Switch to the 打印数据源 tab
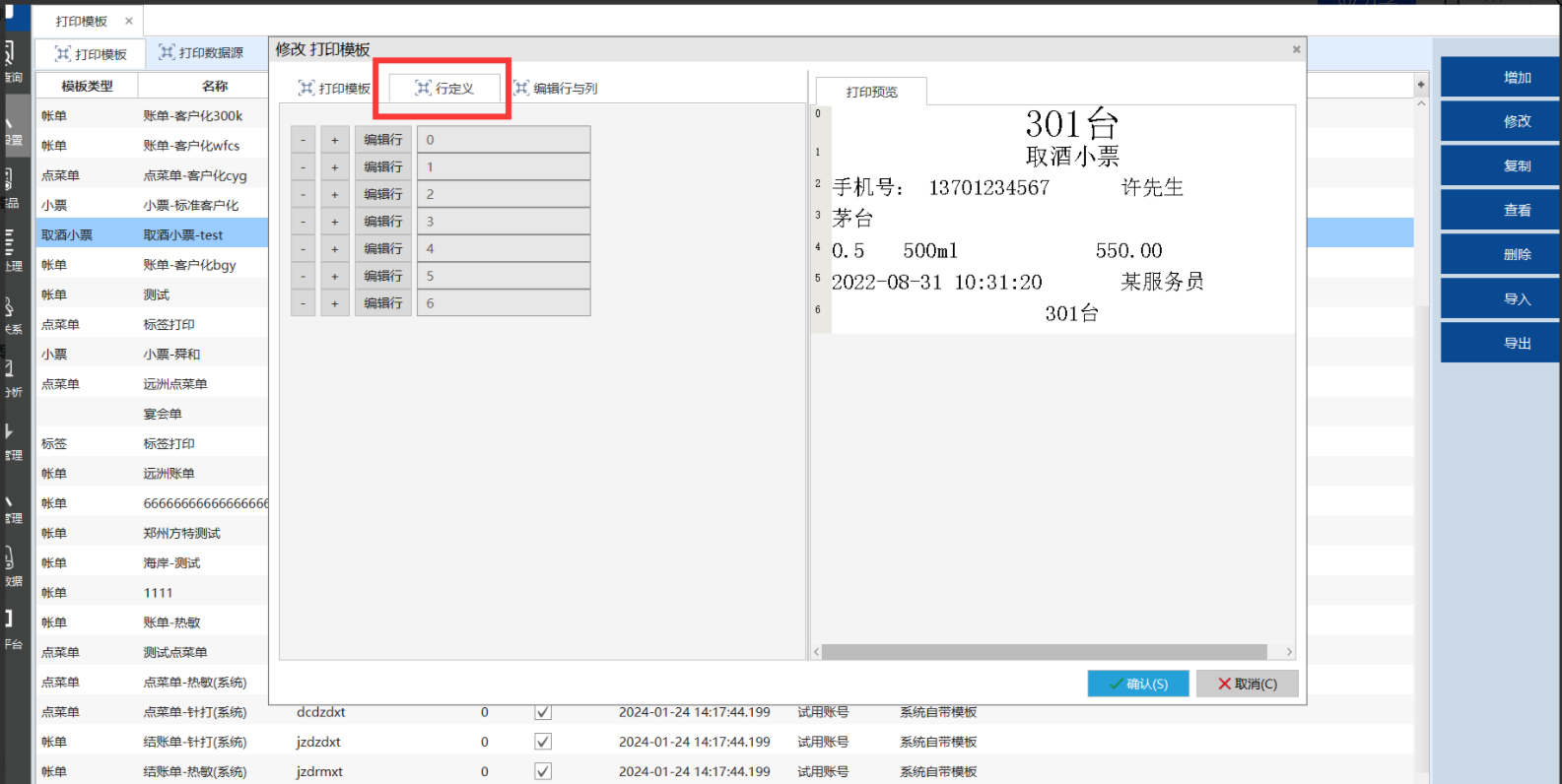 pos(202,53)
